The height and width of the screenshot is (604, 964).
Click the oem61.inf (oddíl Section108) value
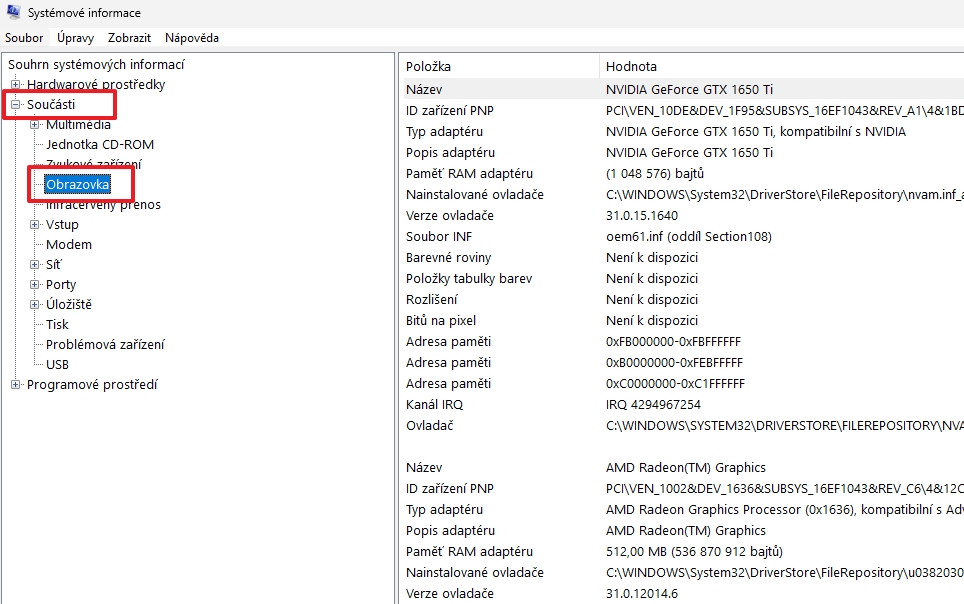click(x=689, y=236)
